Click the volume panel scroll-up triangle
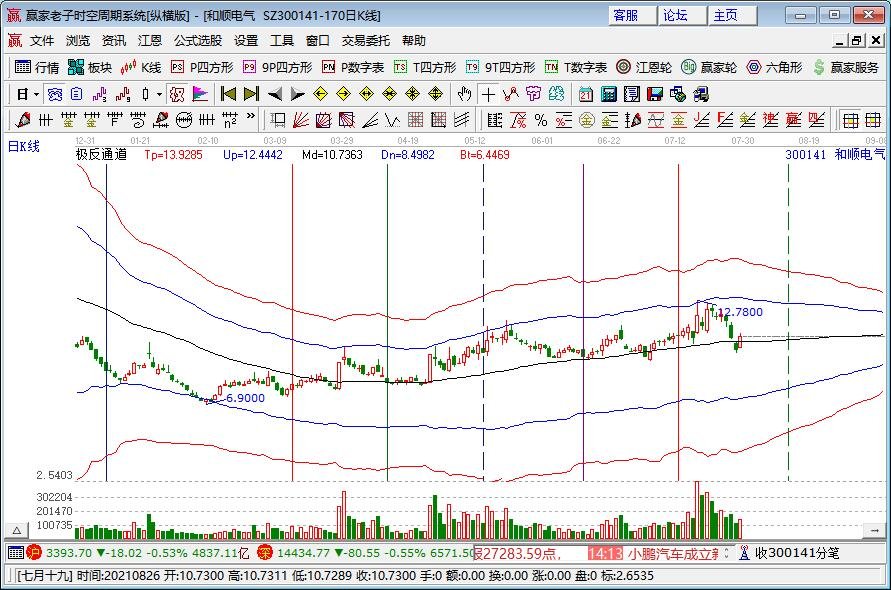 pos(16,529)
